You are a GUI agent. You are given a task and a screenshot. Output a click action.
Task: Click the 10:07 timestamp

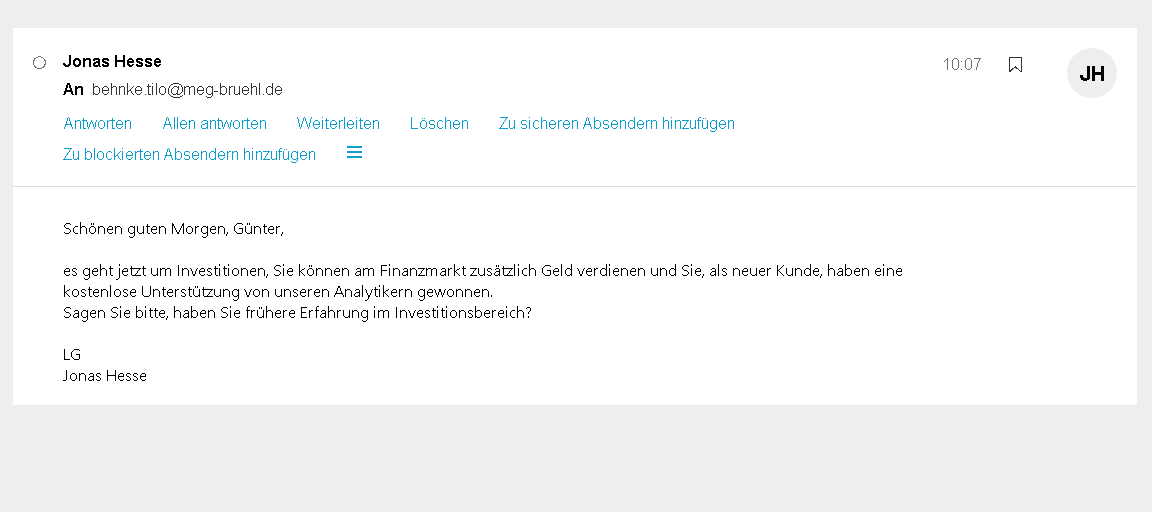click(x=961, y=64)
